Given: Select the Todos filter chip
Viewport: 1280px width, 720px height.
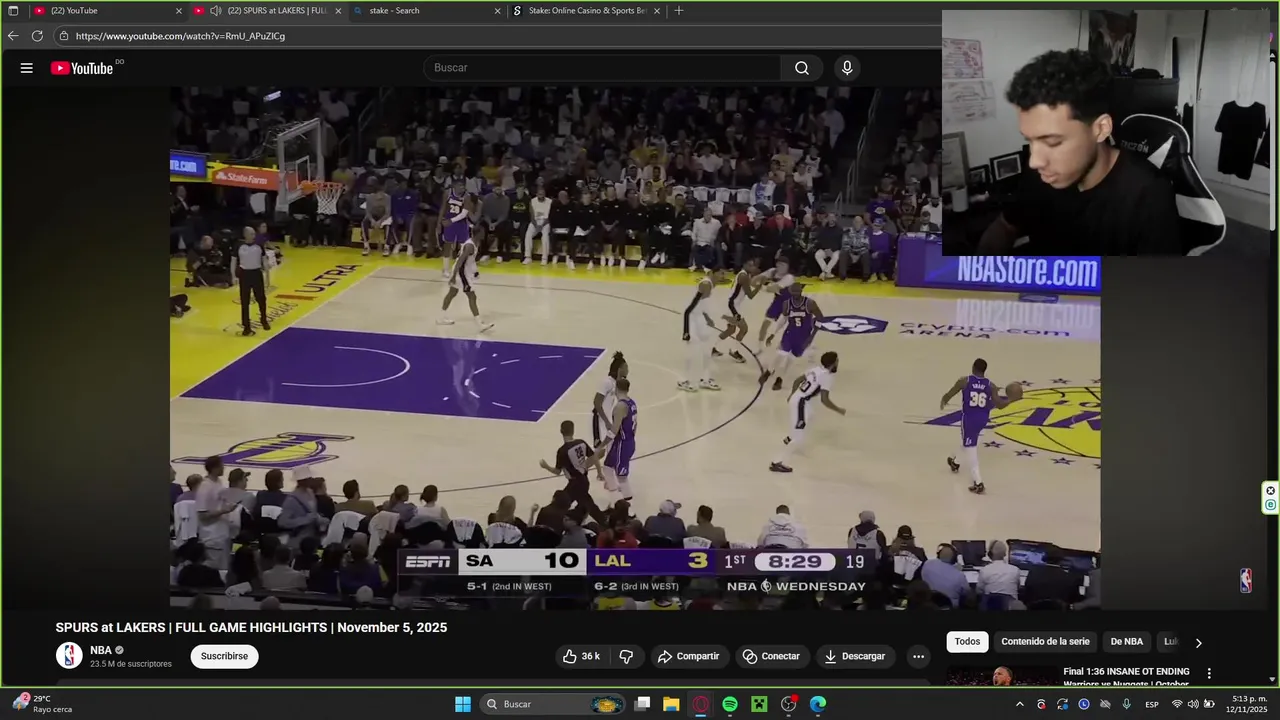Looking at the screenshot, I should coord(967,642).
